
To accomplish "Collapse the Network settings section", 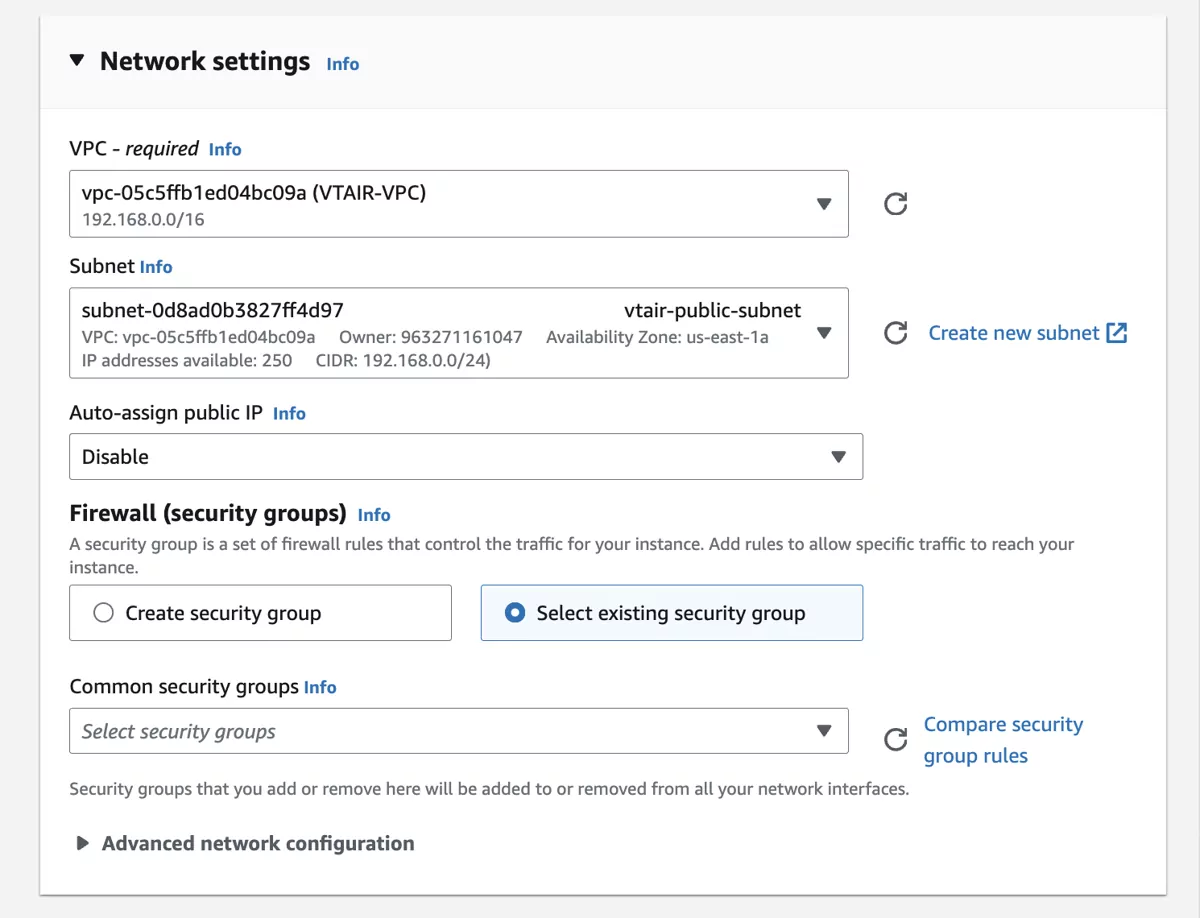I will [x=77, y=60].
